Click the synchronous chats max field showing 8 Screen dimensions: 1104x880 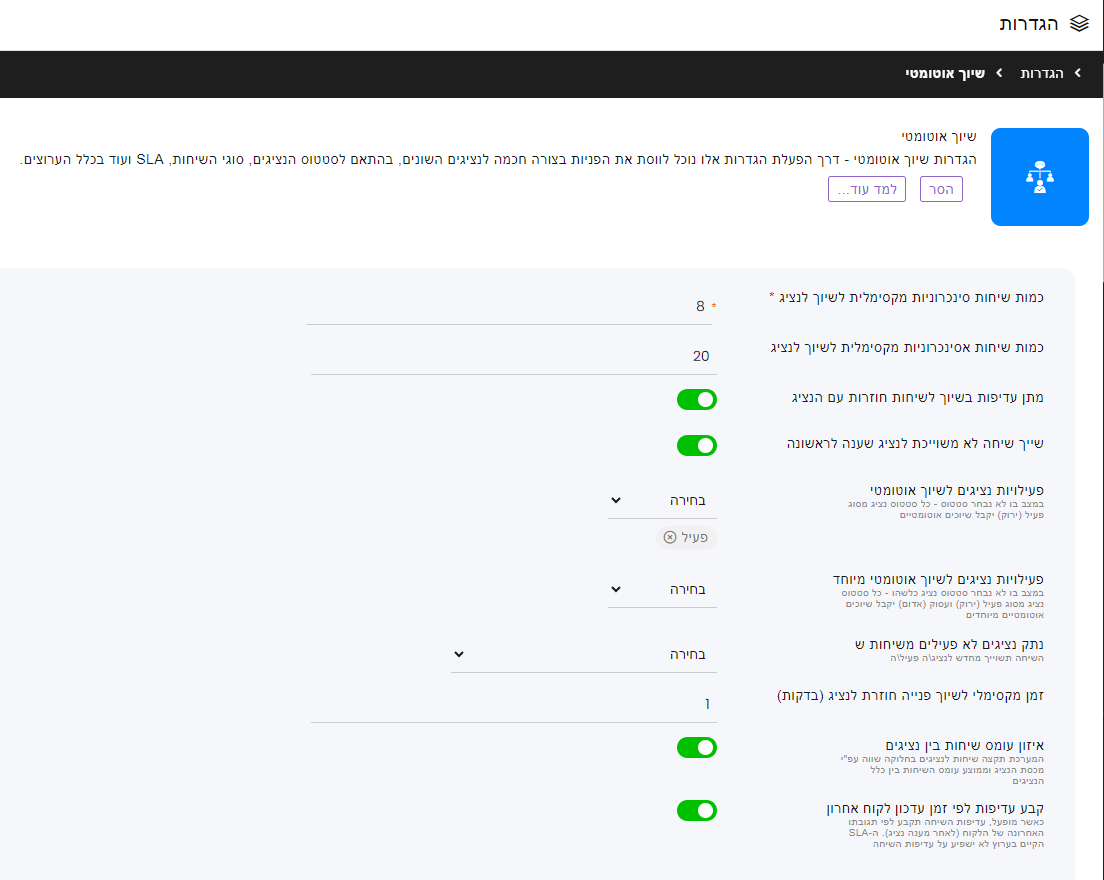point(508,306)
